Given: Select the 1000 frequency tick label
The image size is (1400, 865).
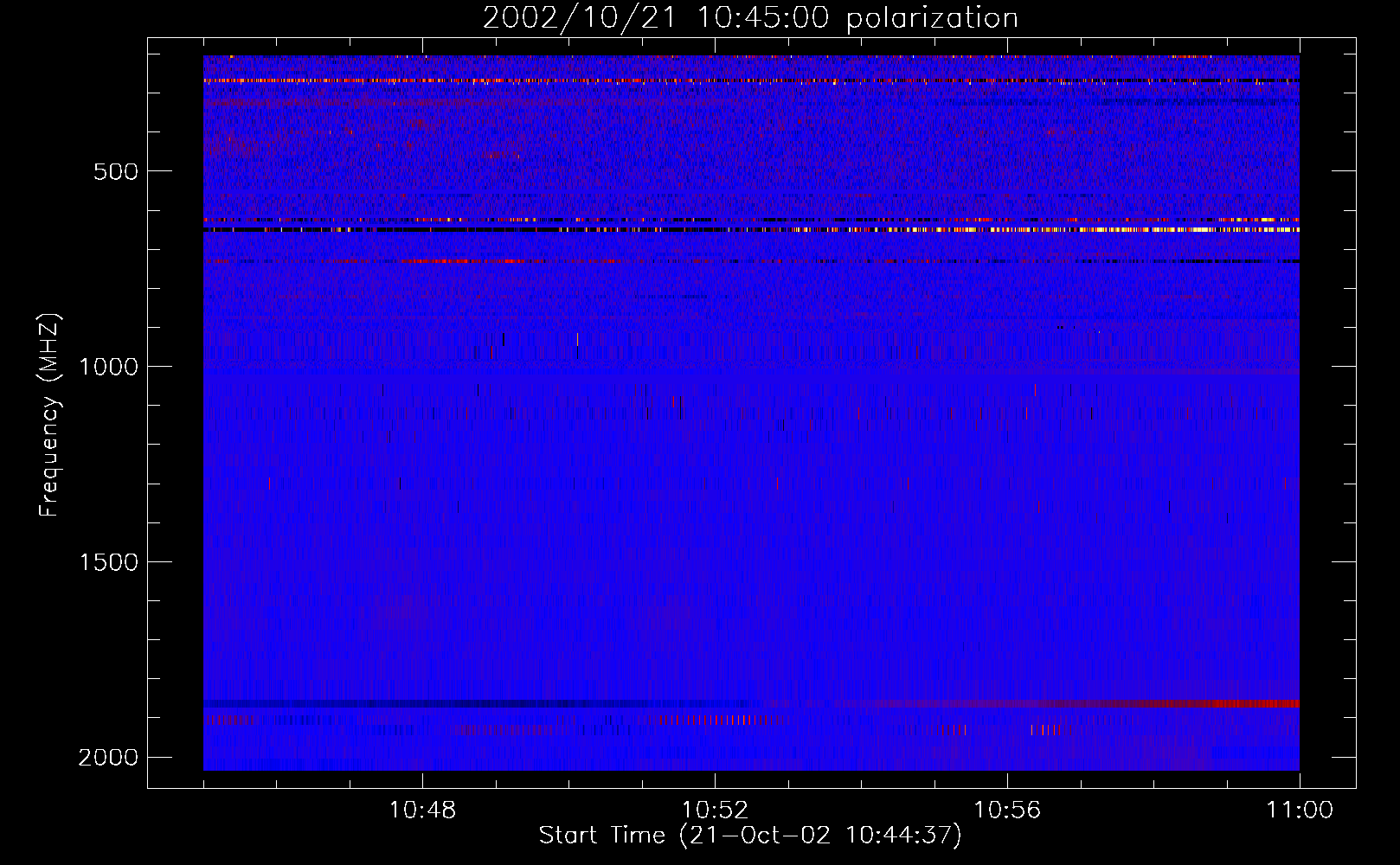Looking at the screenshot, I should click(108, 367).
